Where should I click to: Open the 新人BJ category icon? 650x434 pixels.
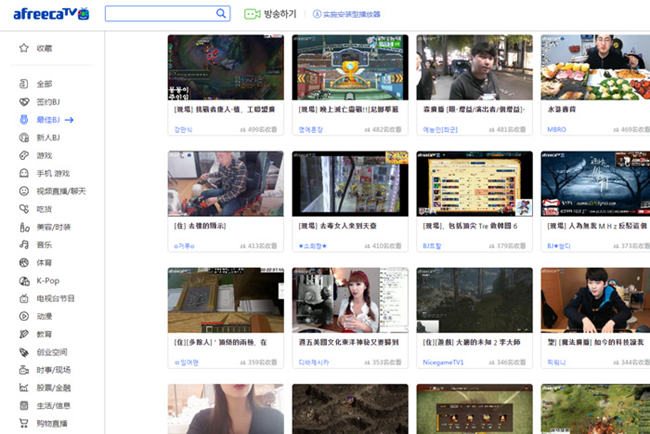pos(24,137)
